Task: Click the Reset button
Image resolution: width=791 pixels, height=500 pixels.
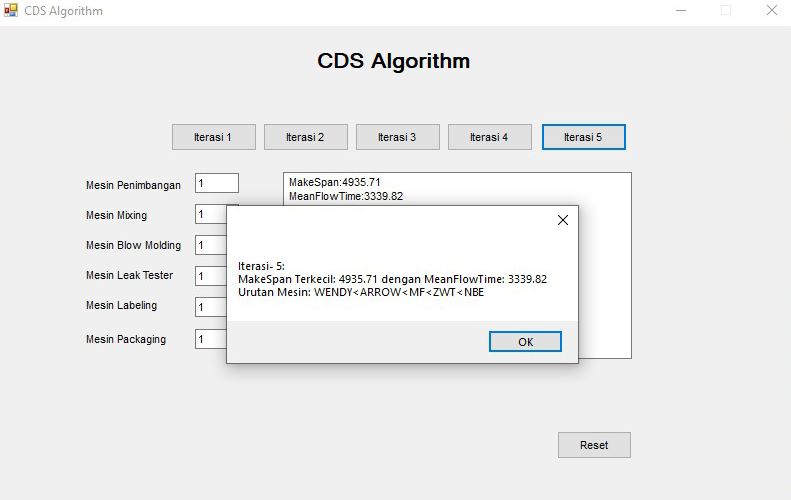Action: point(594,445)
